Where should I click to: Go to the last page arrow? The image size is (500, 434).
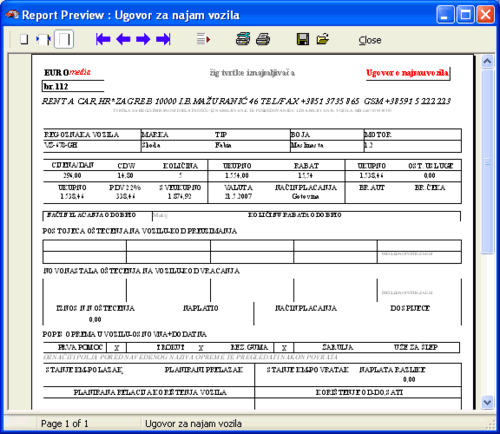pyautogui.click(x=163, y=39)
